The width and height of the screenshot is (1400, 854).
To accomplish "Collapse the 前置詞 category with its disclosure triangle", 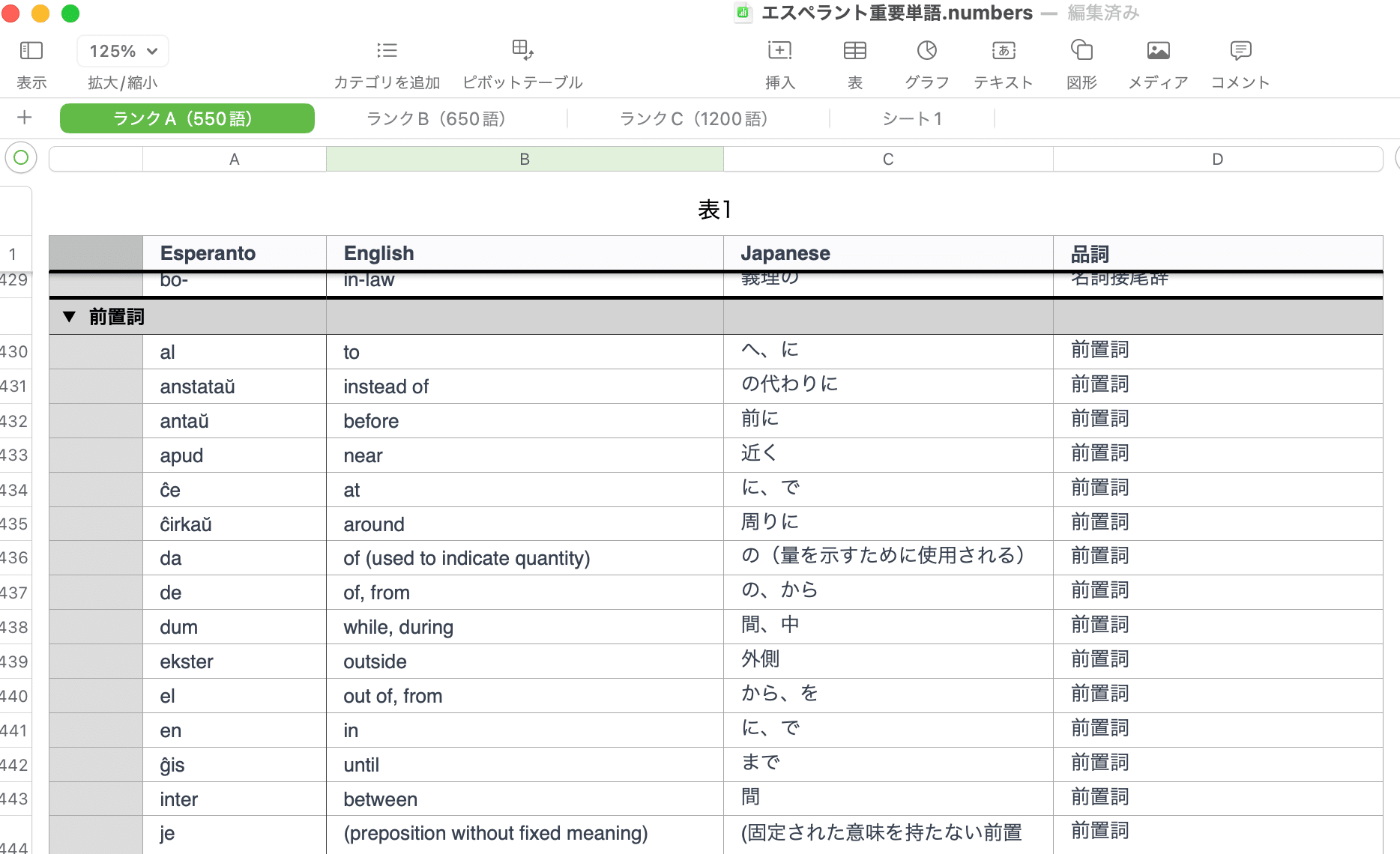I will [70, 316].
